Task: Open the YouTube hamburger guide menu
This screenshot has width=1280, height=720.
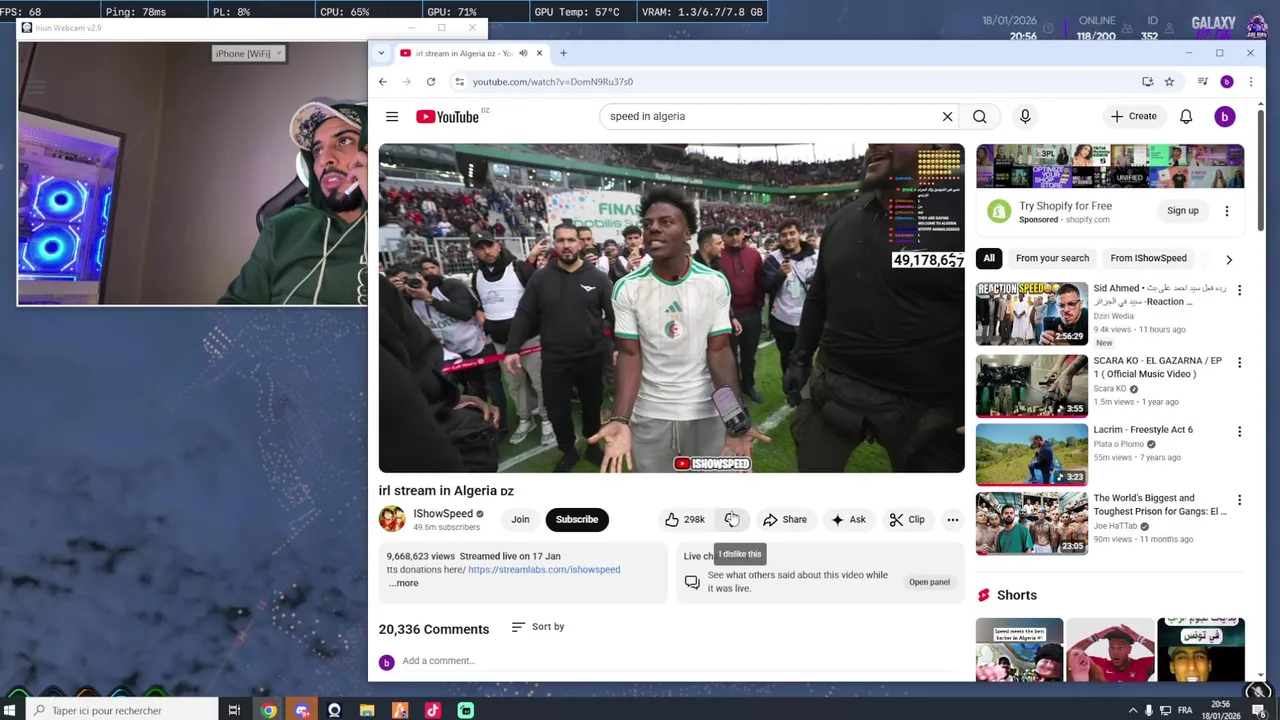Action: tap(392, 117)
